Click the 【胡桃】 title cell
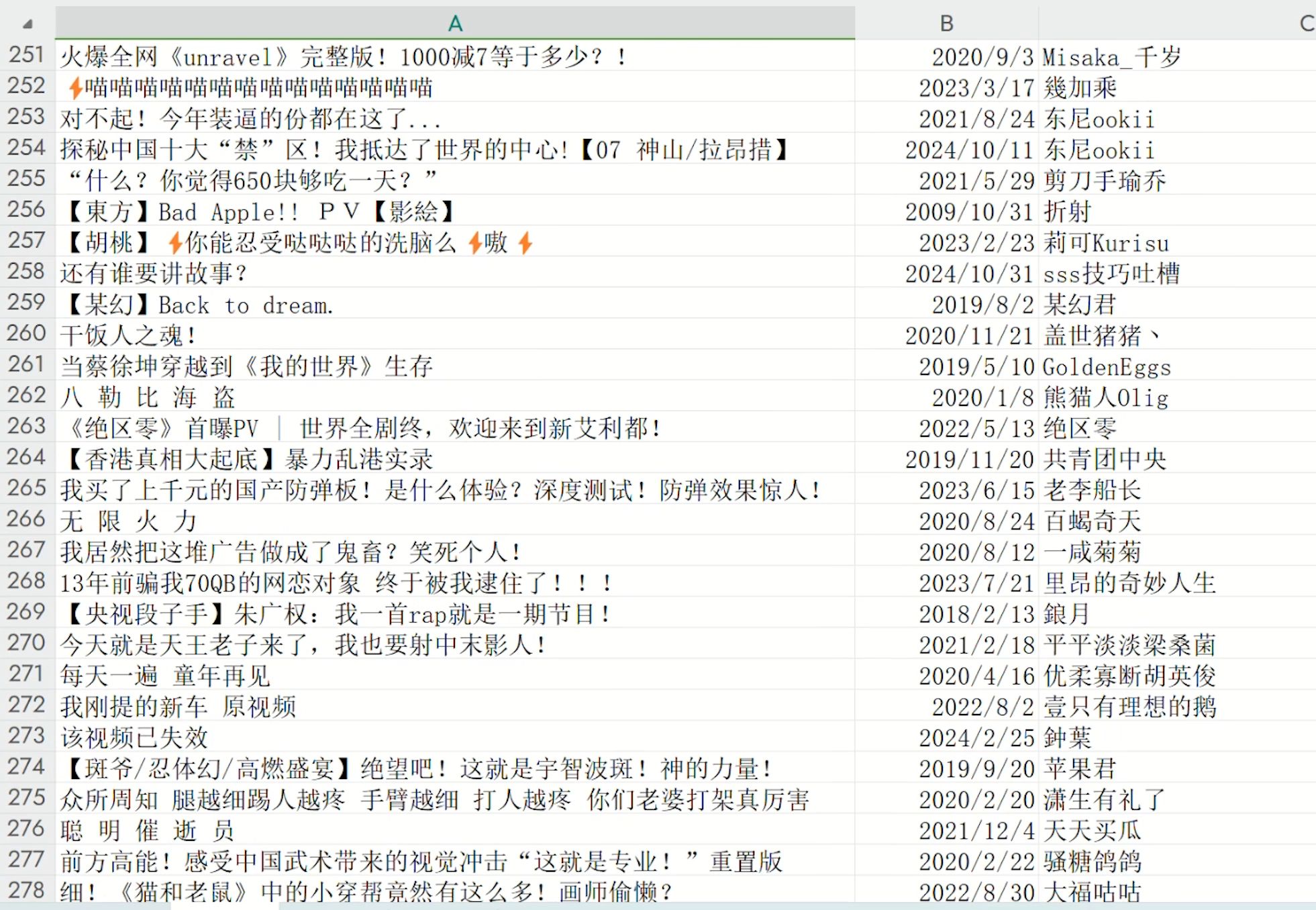1316x910 pixels. pyautogui.click(x=455, y=242)
